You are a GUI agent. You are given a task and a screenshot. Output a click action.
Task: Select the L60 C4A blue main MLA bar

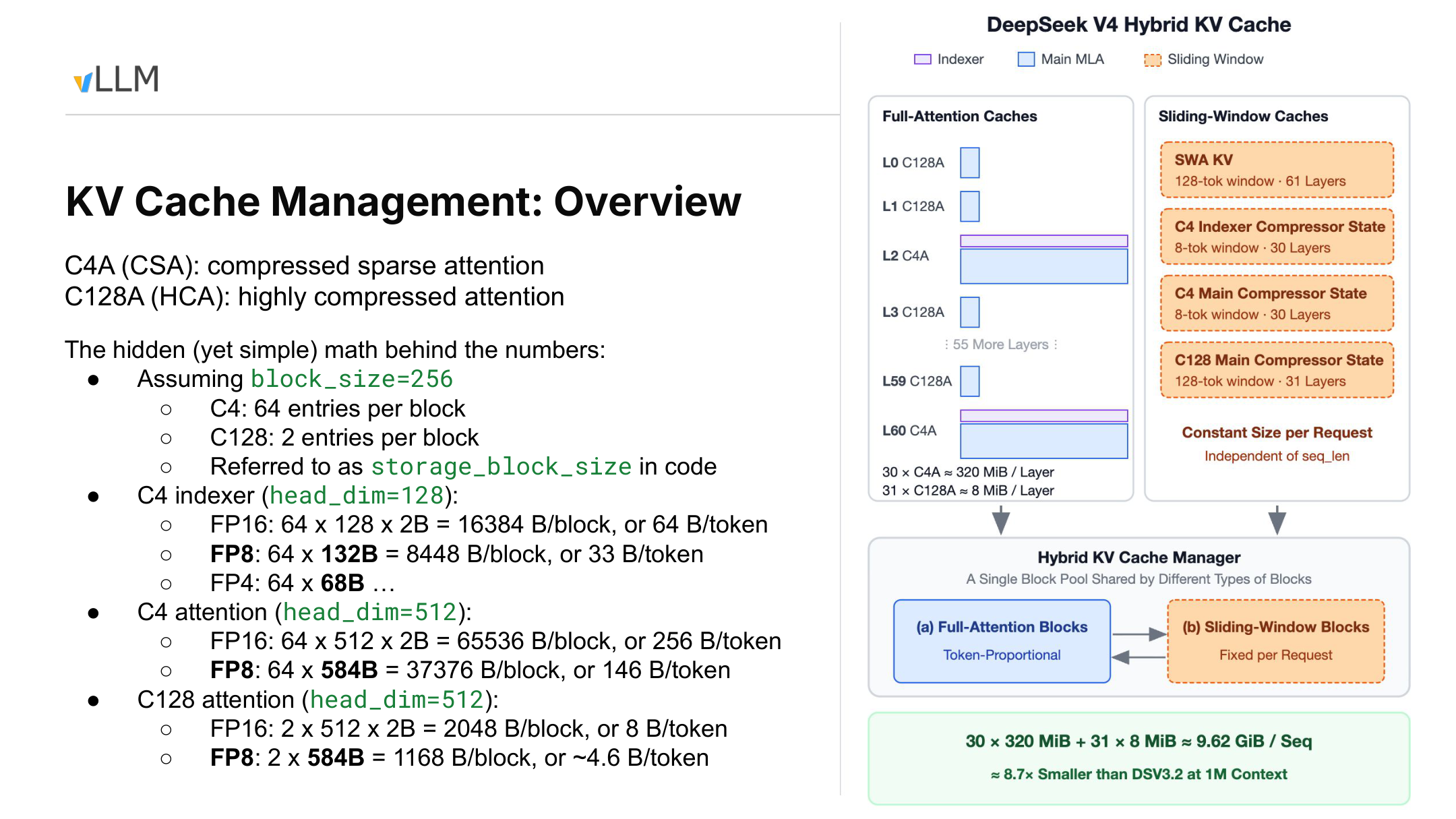click(1043, 441)
